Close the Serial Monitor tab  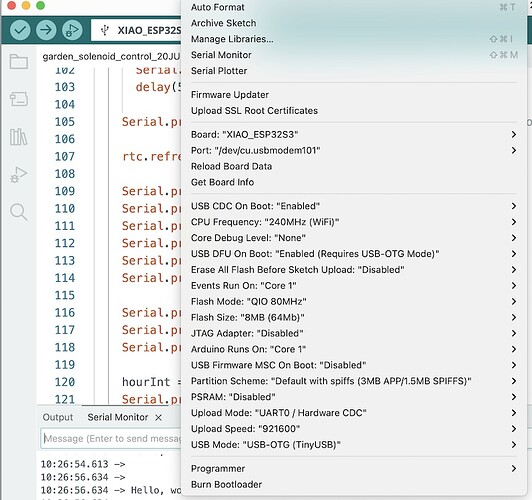(158, 418)
